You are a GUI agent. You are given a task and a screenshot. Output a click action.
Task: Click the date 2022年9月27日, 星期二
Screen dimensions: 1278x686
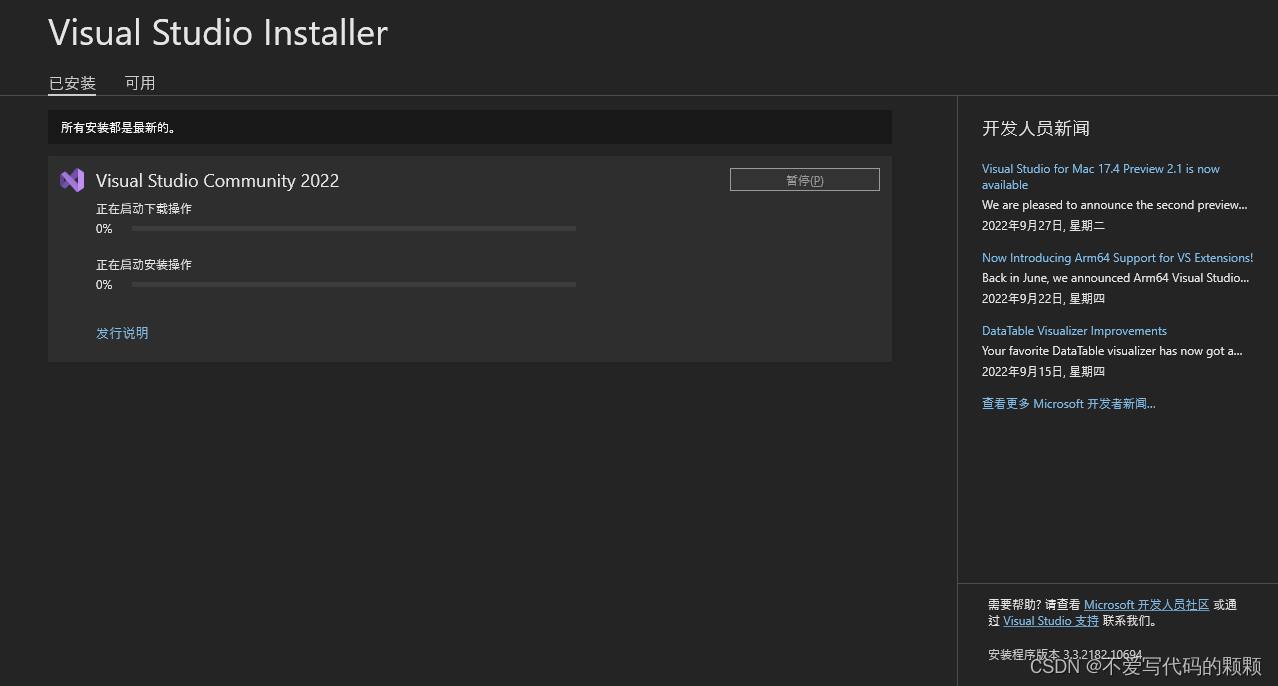coord(1043,226)
